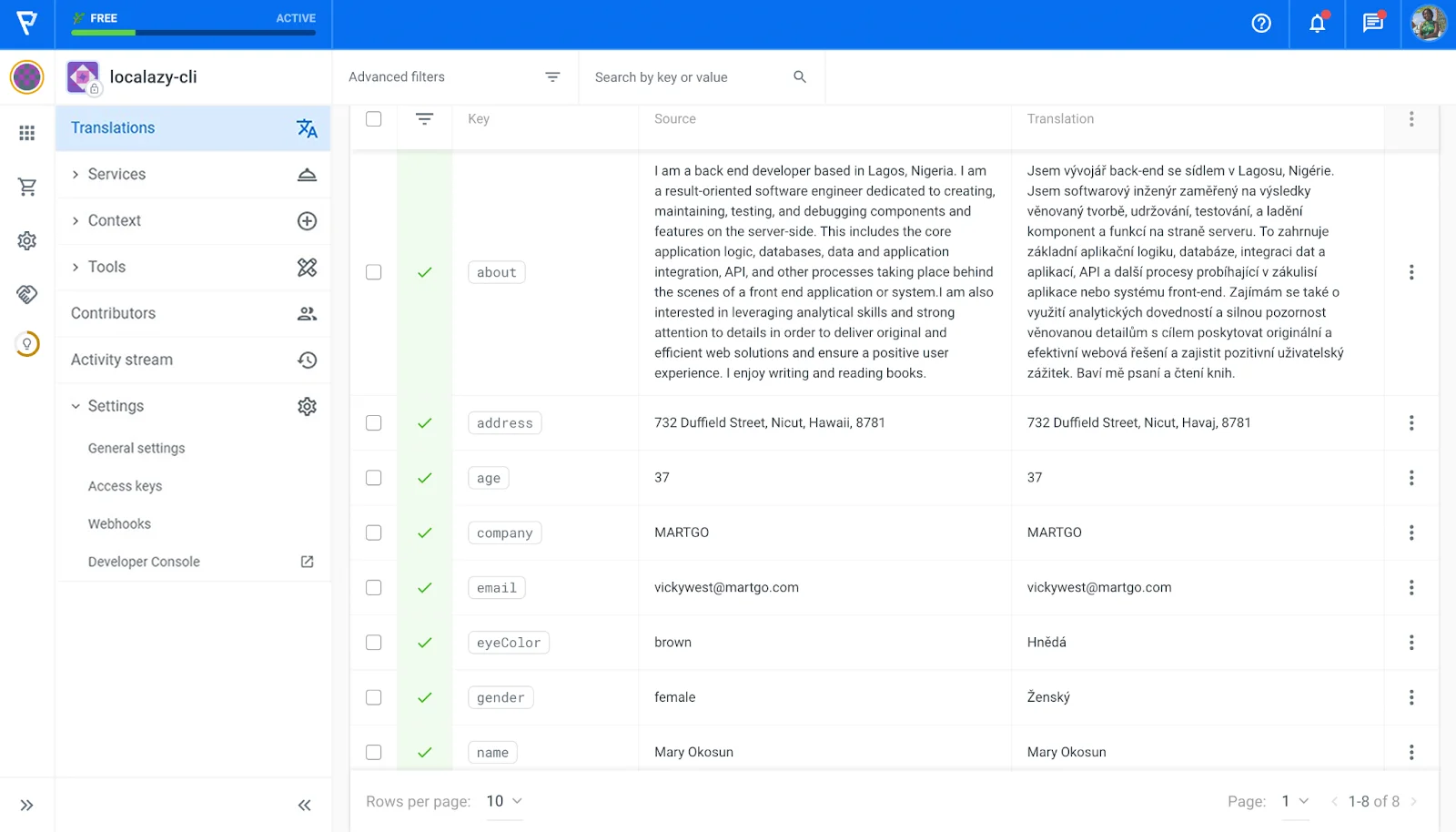The image size is (1456, 832).
Task: Open the apps grid icon
Action: (27, 133)
